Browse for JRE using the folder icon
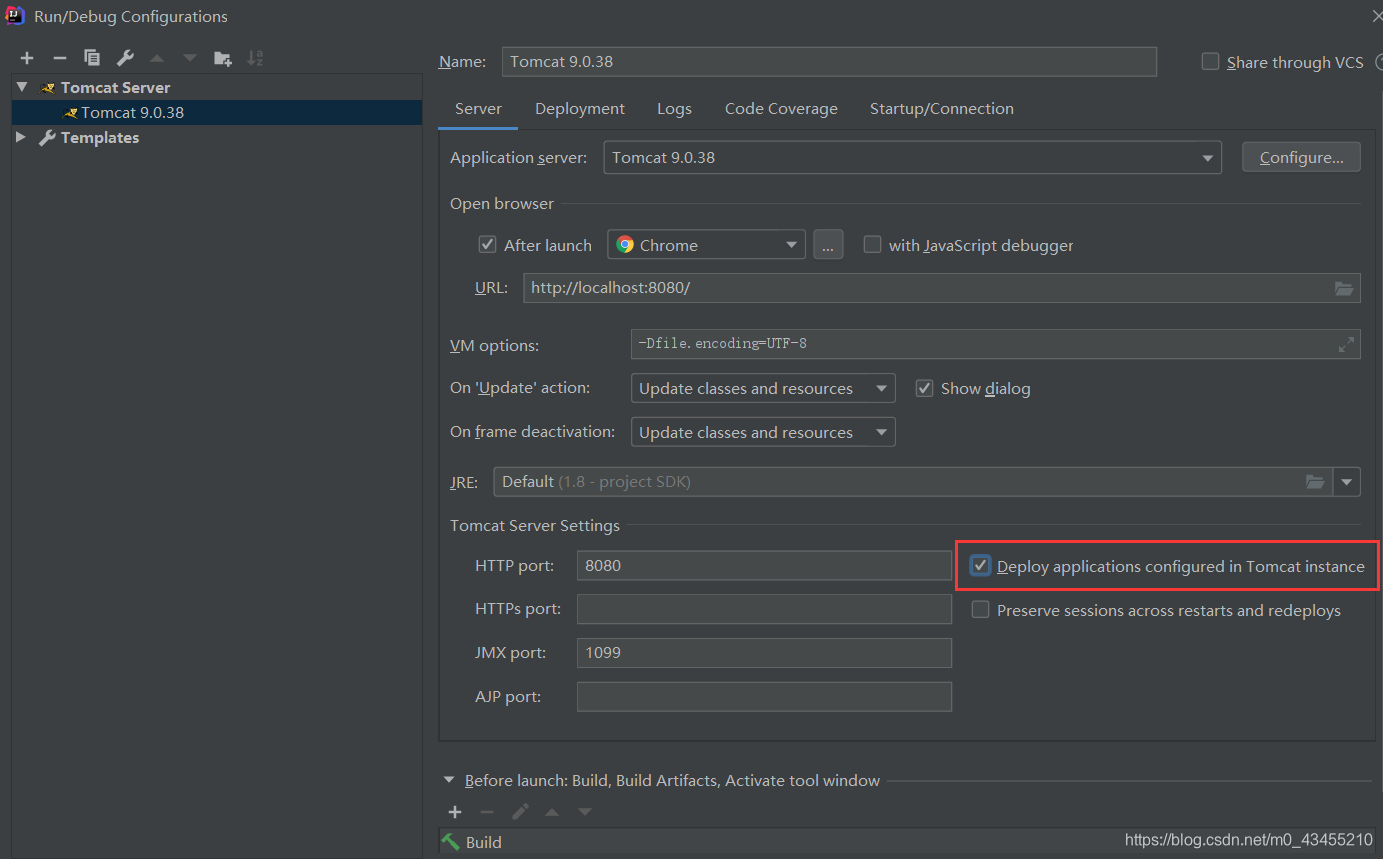Screen dimensions: 1383x859 point(1315,482)
